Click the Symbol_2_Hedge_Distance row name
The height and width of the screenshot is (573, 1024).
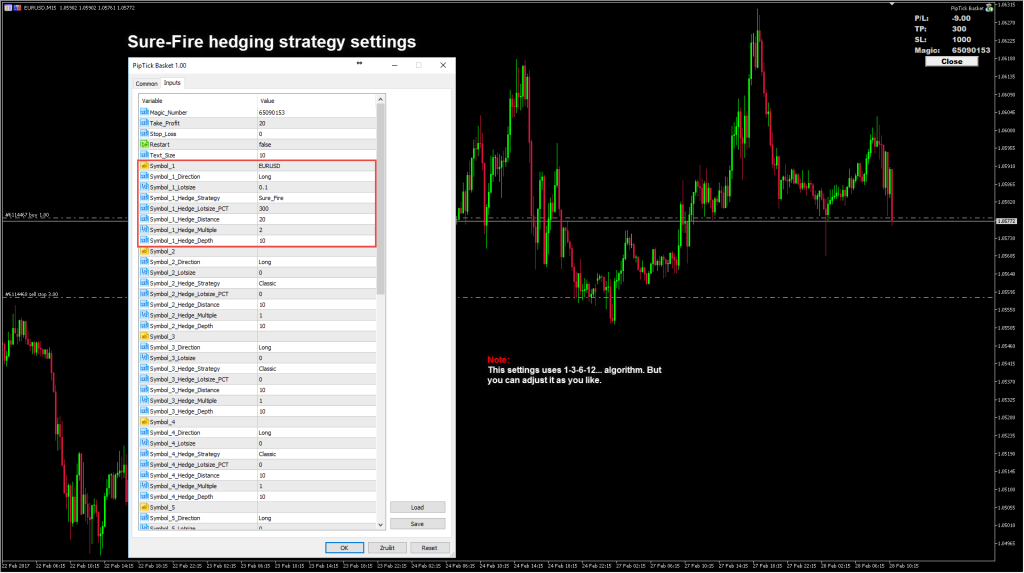tap(184, 304)
